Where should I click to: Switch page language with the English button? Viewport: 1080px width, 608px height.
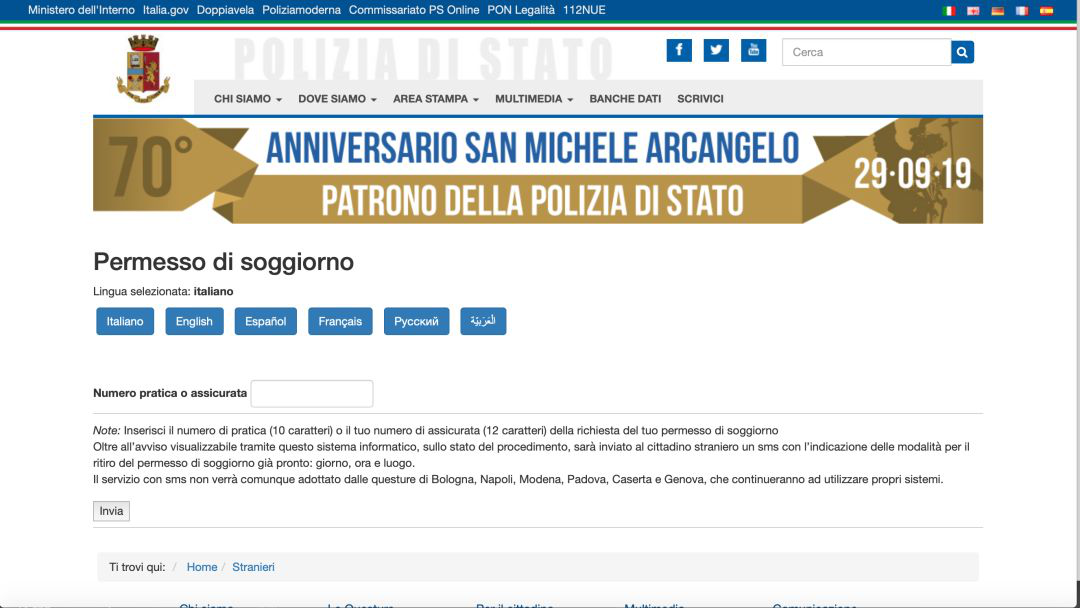click(194, 322)
